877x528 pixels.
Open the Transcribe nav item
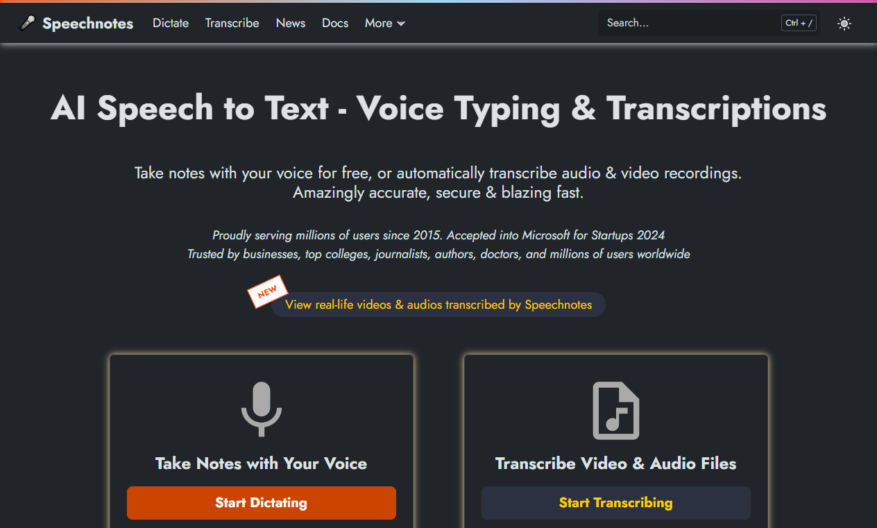coord(232,23)
